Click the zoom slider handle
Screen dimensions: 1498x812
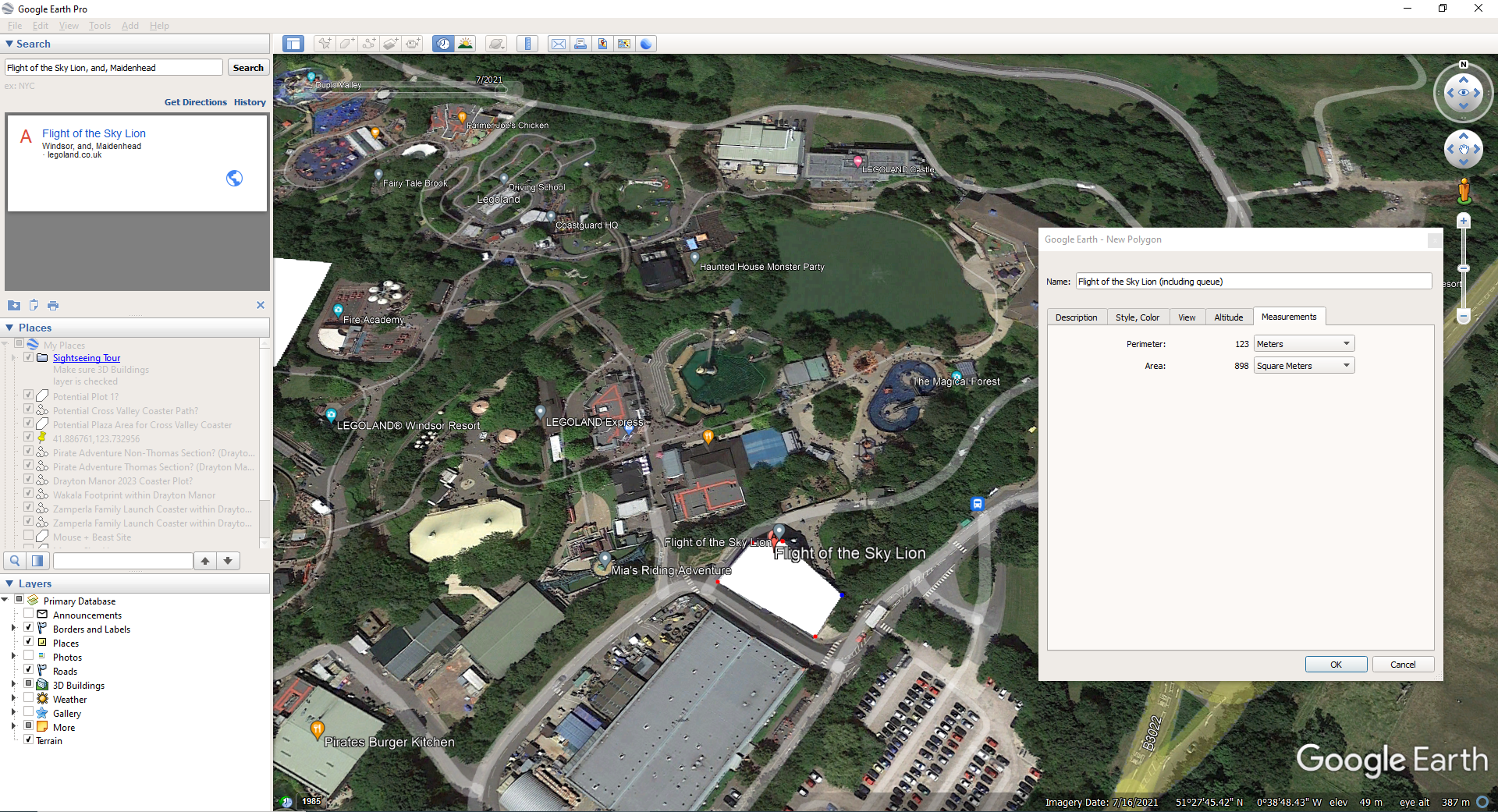coord(1464,268)
